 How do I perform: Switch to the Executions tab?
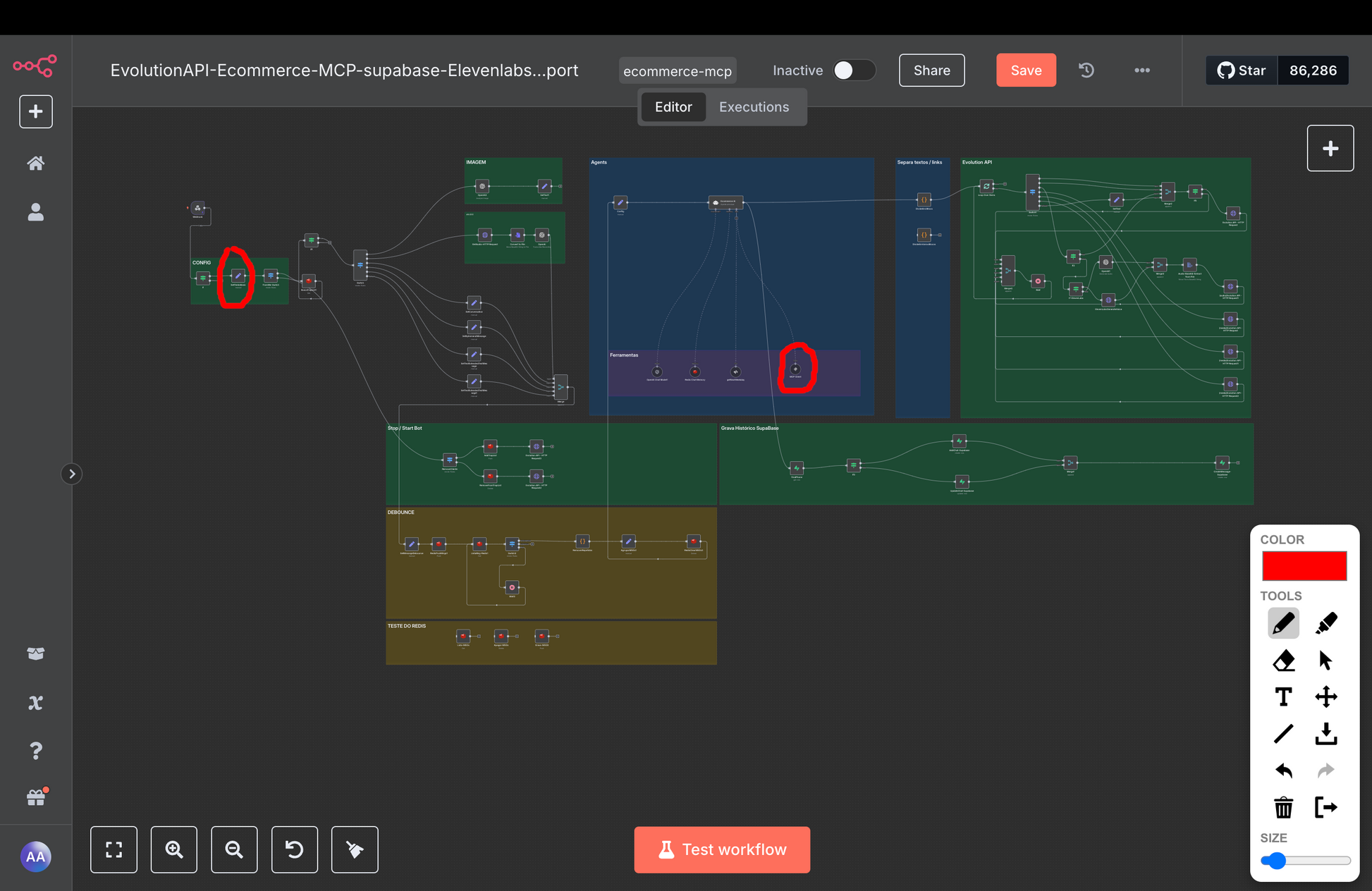point(754,107)
